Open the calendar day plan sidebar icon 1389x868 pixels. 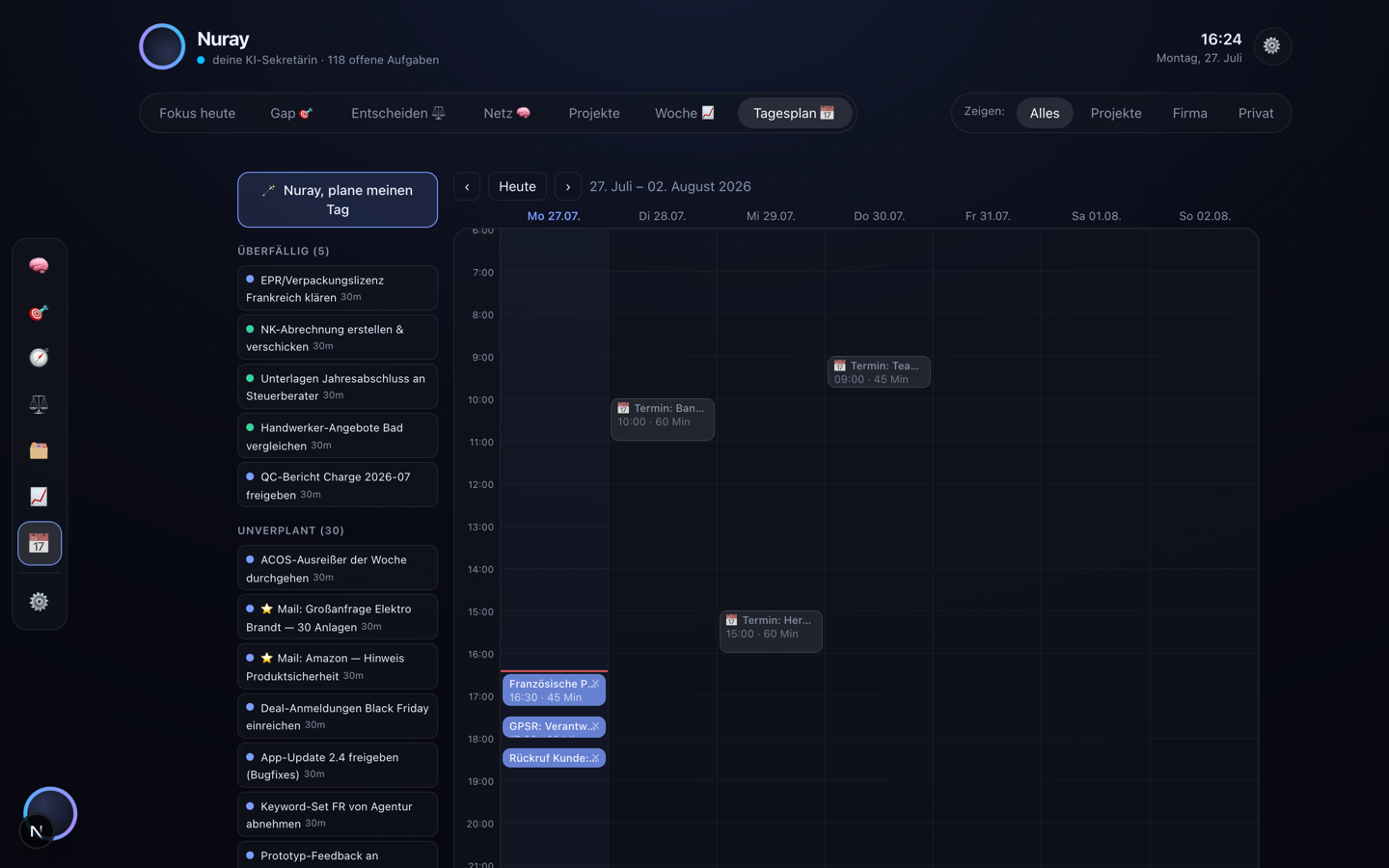point(39,544)
